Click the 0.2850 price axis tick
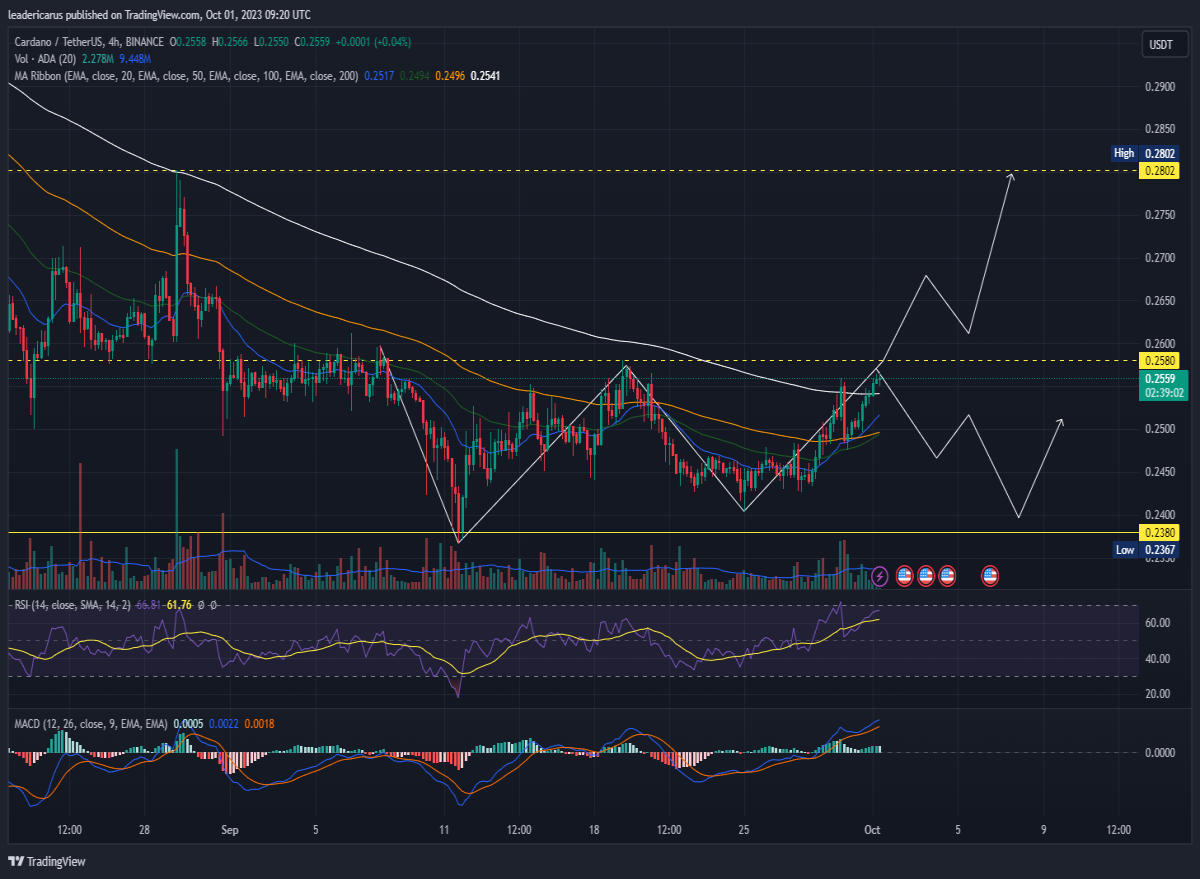 pos(1160,129)
